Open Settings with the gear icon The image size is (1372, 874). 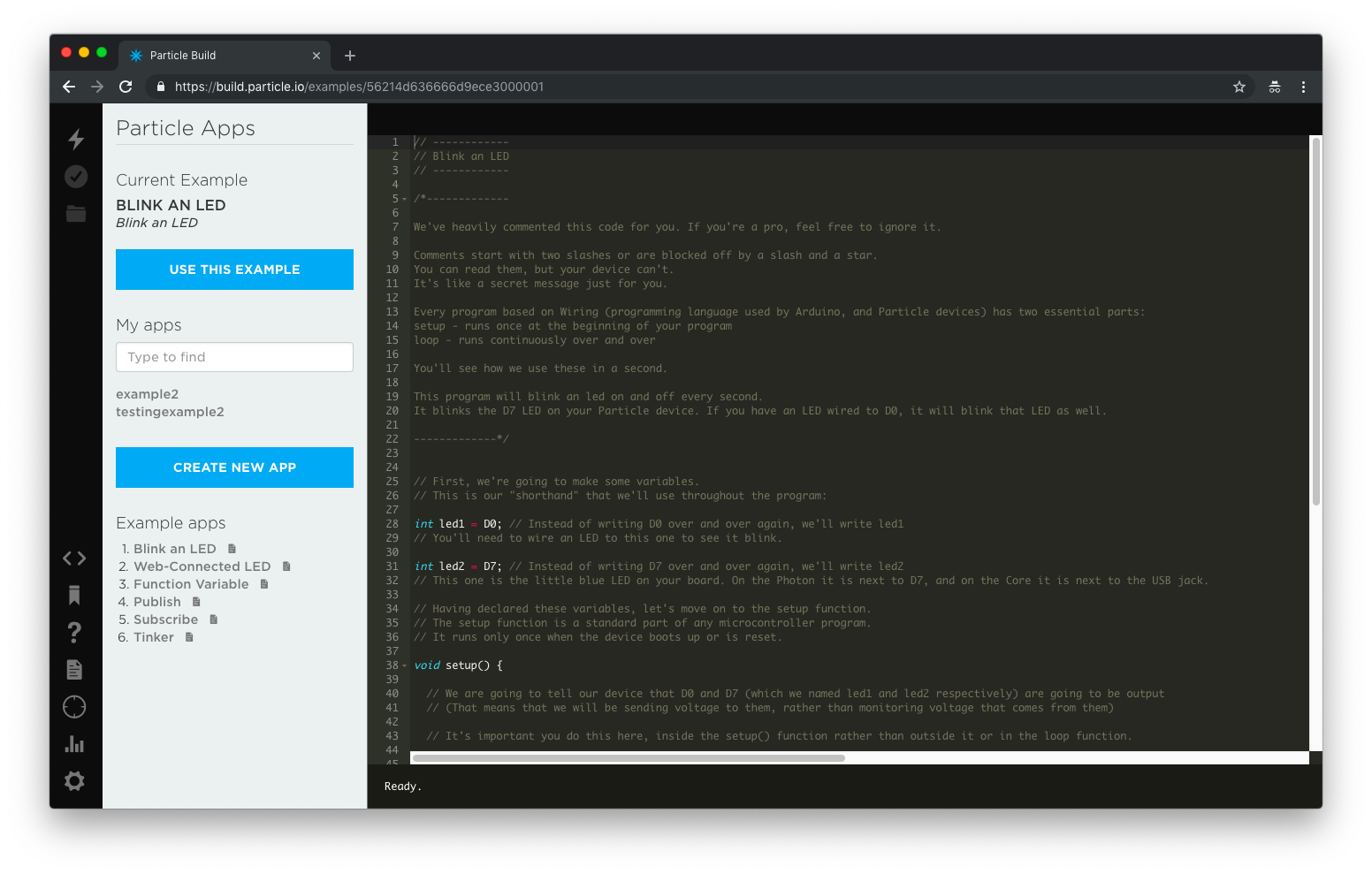pos(74,781)
